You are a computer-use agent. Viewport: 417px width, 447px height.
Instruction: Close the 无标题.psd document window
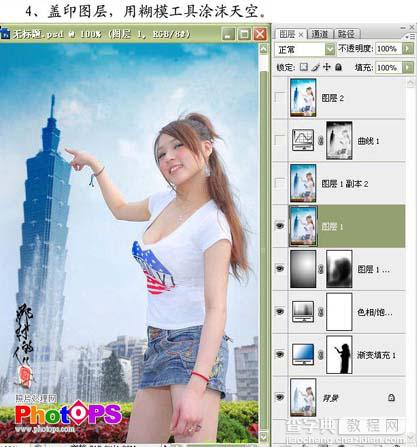click(260, 34)
